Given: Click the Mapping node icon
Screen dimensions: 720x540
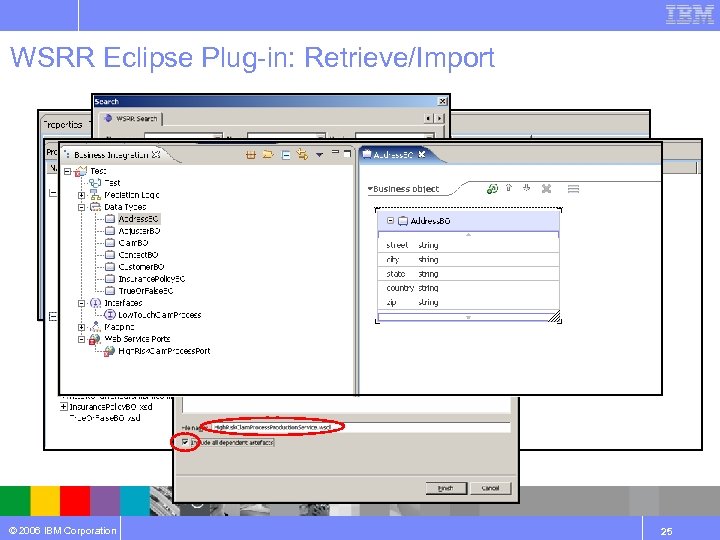Looking at the screenshot, I should [95, 326].
